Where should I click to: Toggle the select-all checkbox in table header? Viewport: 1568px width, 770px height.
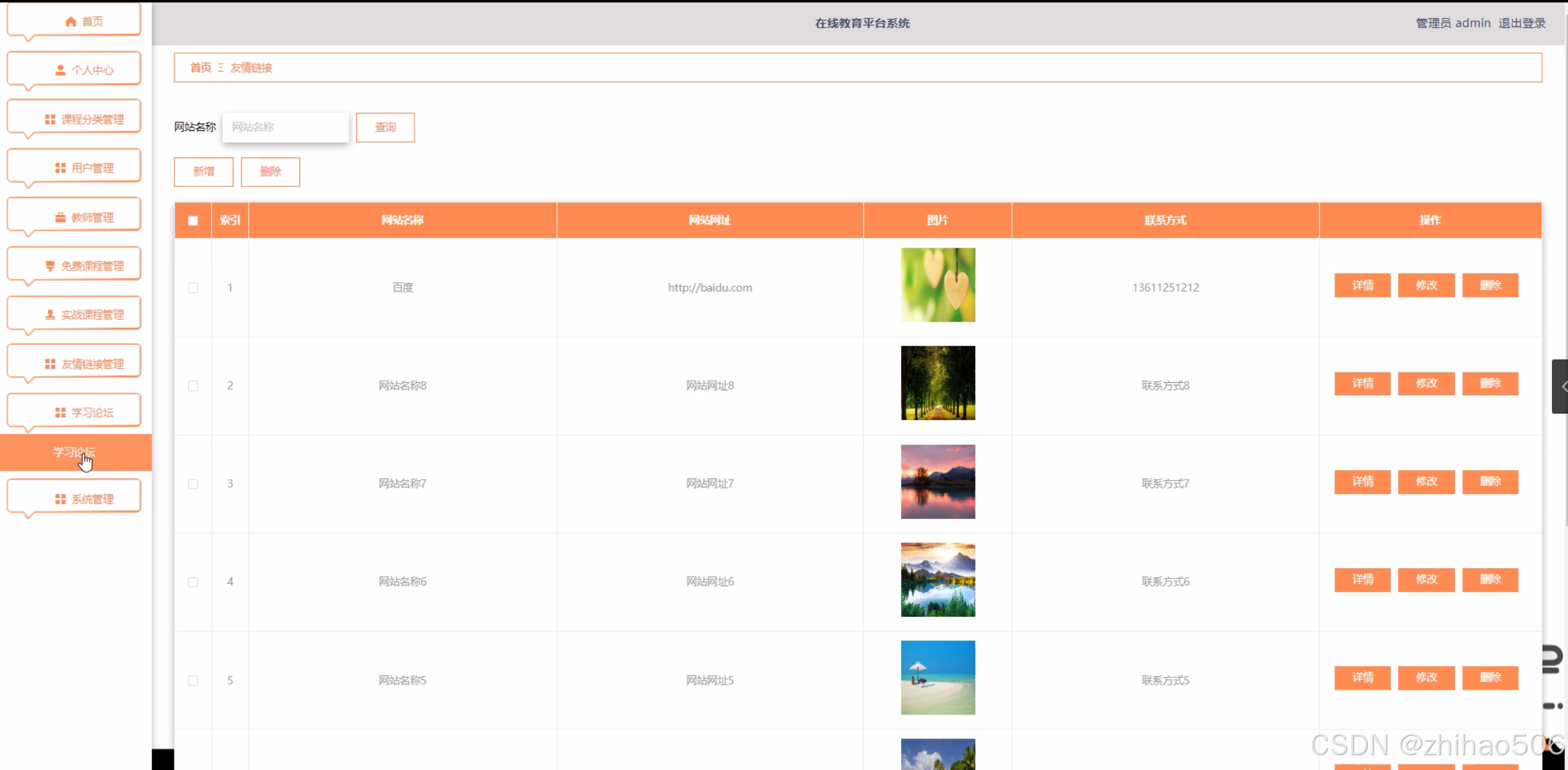(193, 220)
